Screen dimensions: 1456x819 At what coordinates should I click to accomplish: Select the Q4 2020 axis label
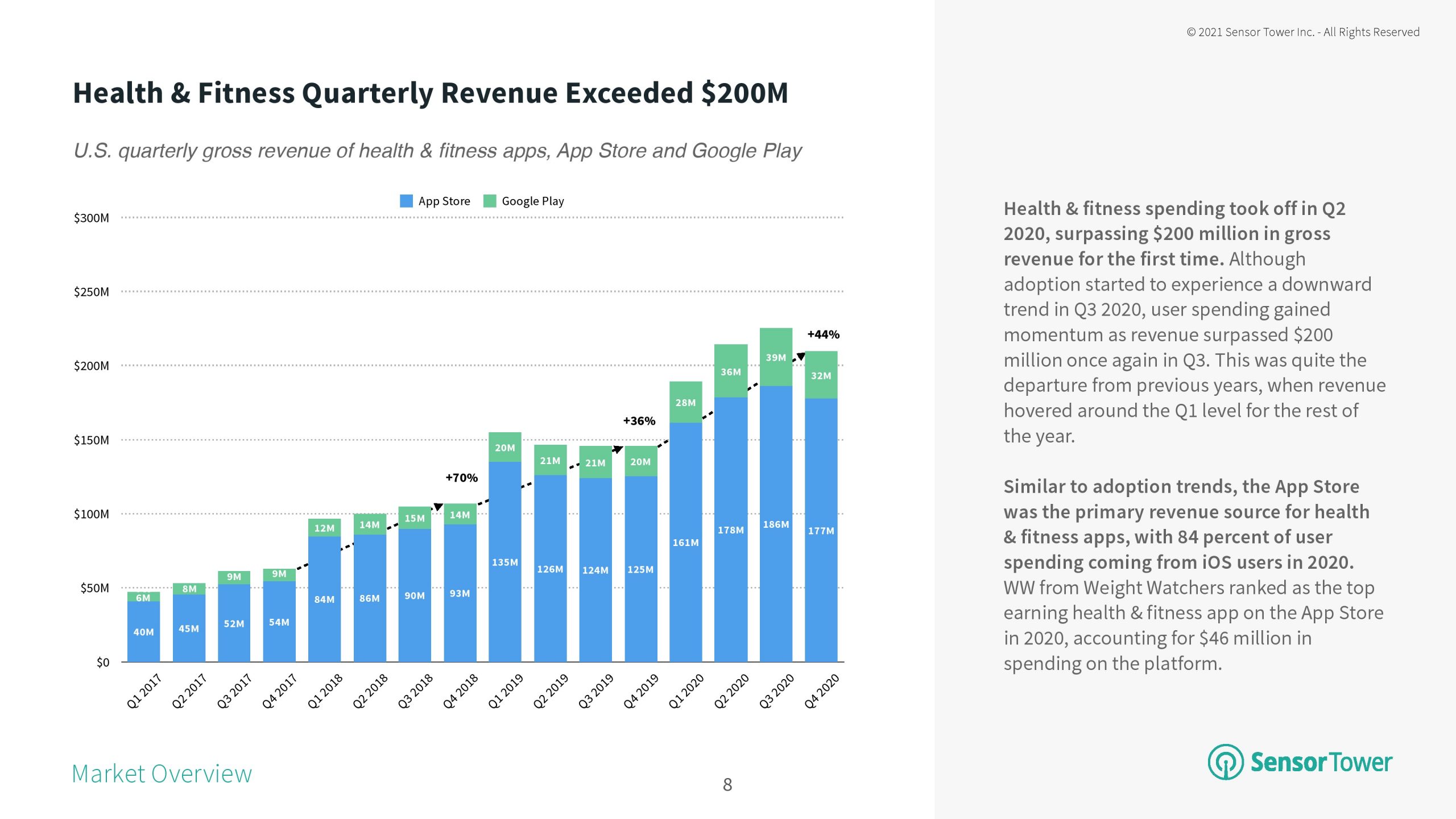coord(821,690)
